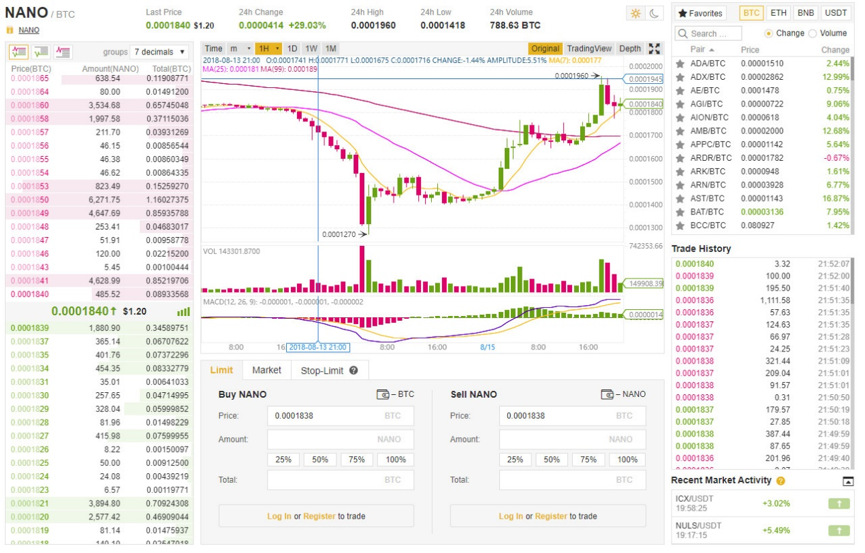Select the BNB market tab
The width and height of the screenshot is (865, 553).
tap(805, 13)
